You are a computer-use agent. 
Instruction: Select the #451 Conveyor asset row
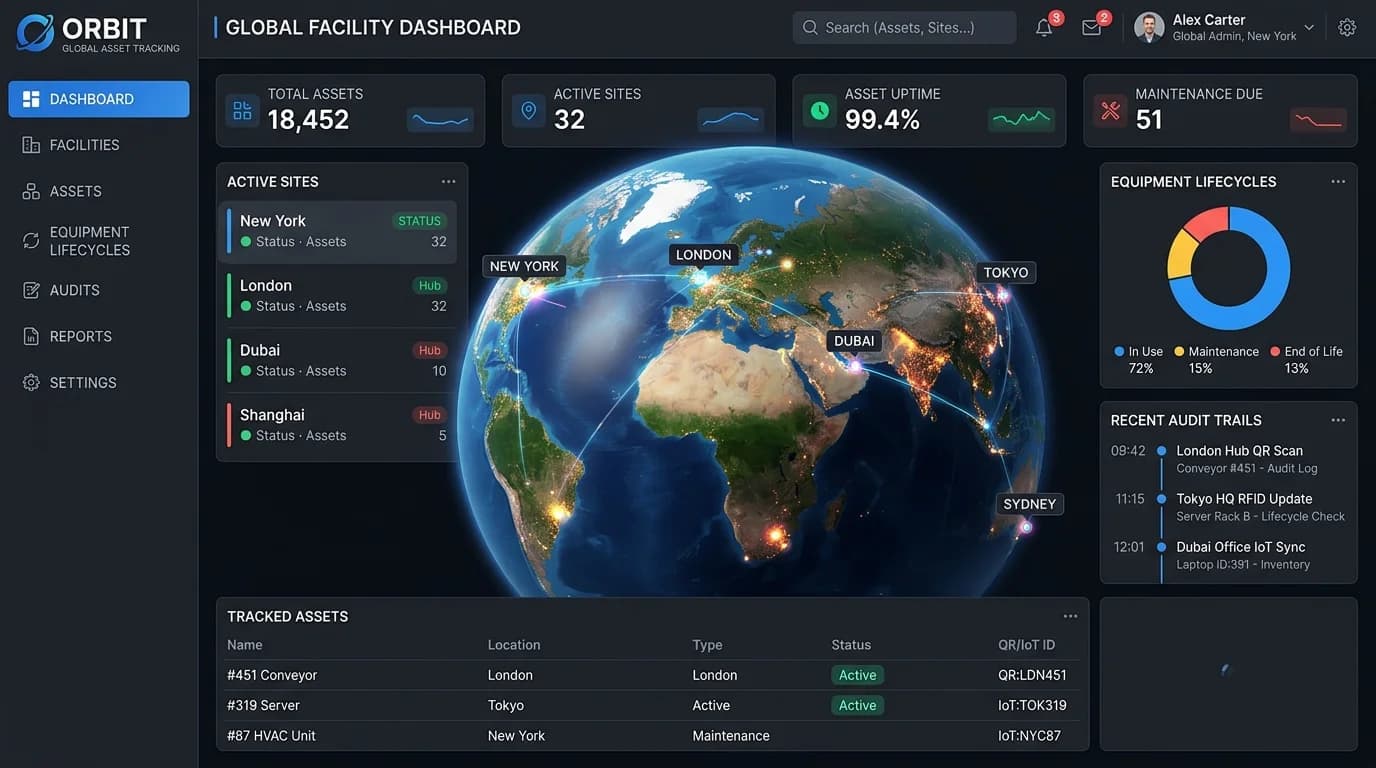click(x=652, y=675)
